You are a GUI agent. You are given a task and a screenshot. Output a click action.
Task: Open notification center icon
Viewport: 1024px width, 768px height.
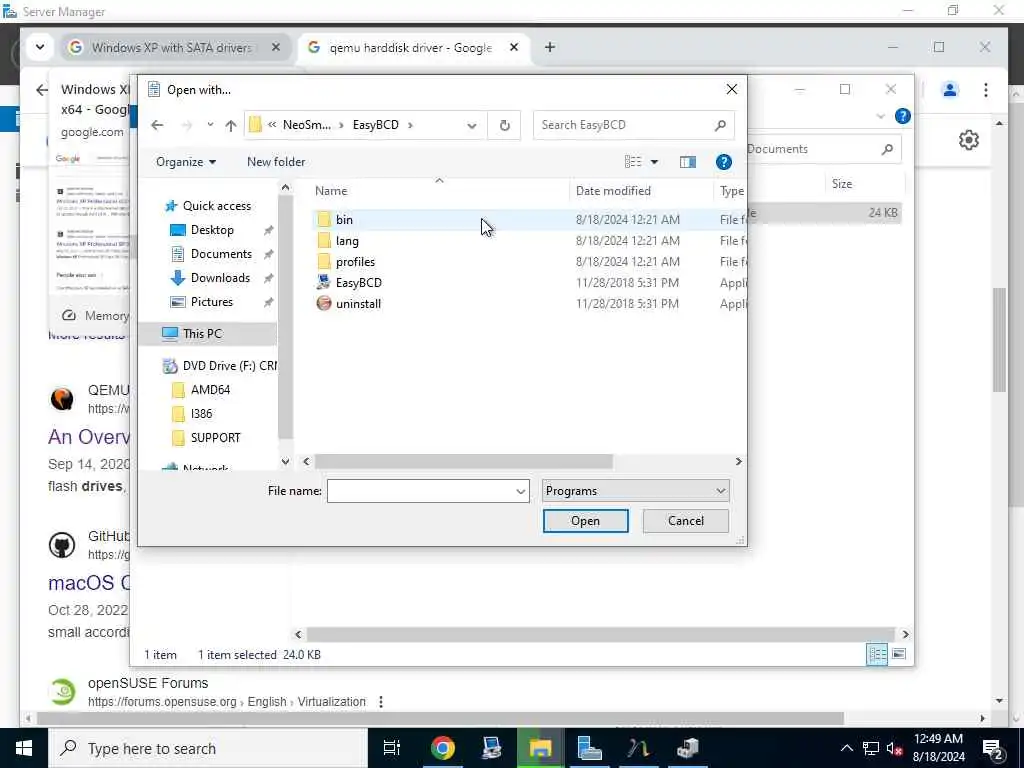pyautogui.click(x=993, y=749)
